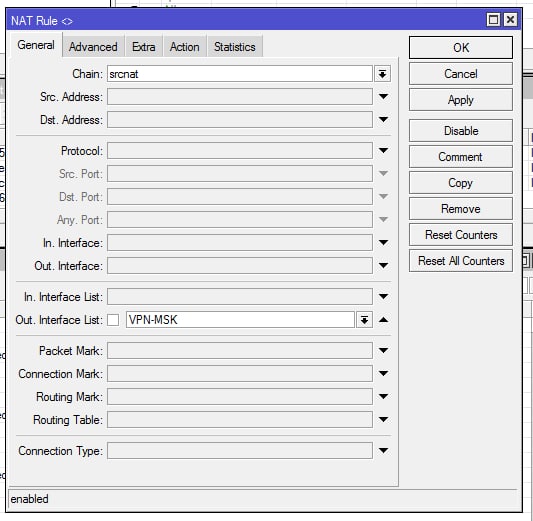Switch to the Advanced tab

[x=93, y=47]
